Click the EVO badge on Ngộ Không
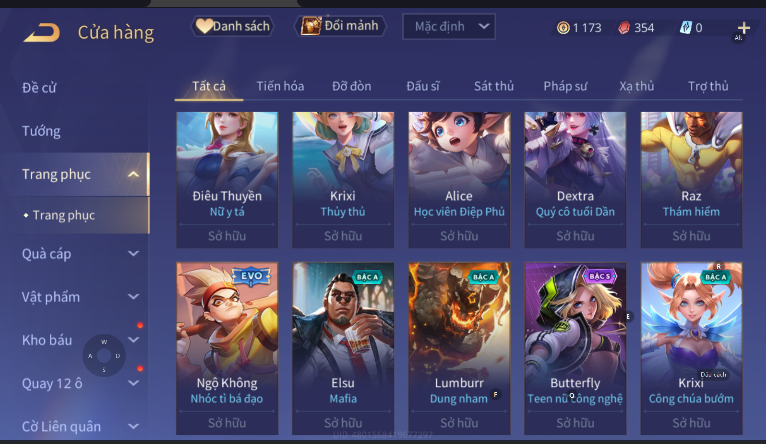This screenshot has width=766, height=444. pos(251,276)
